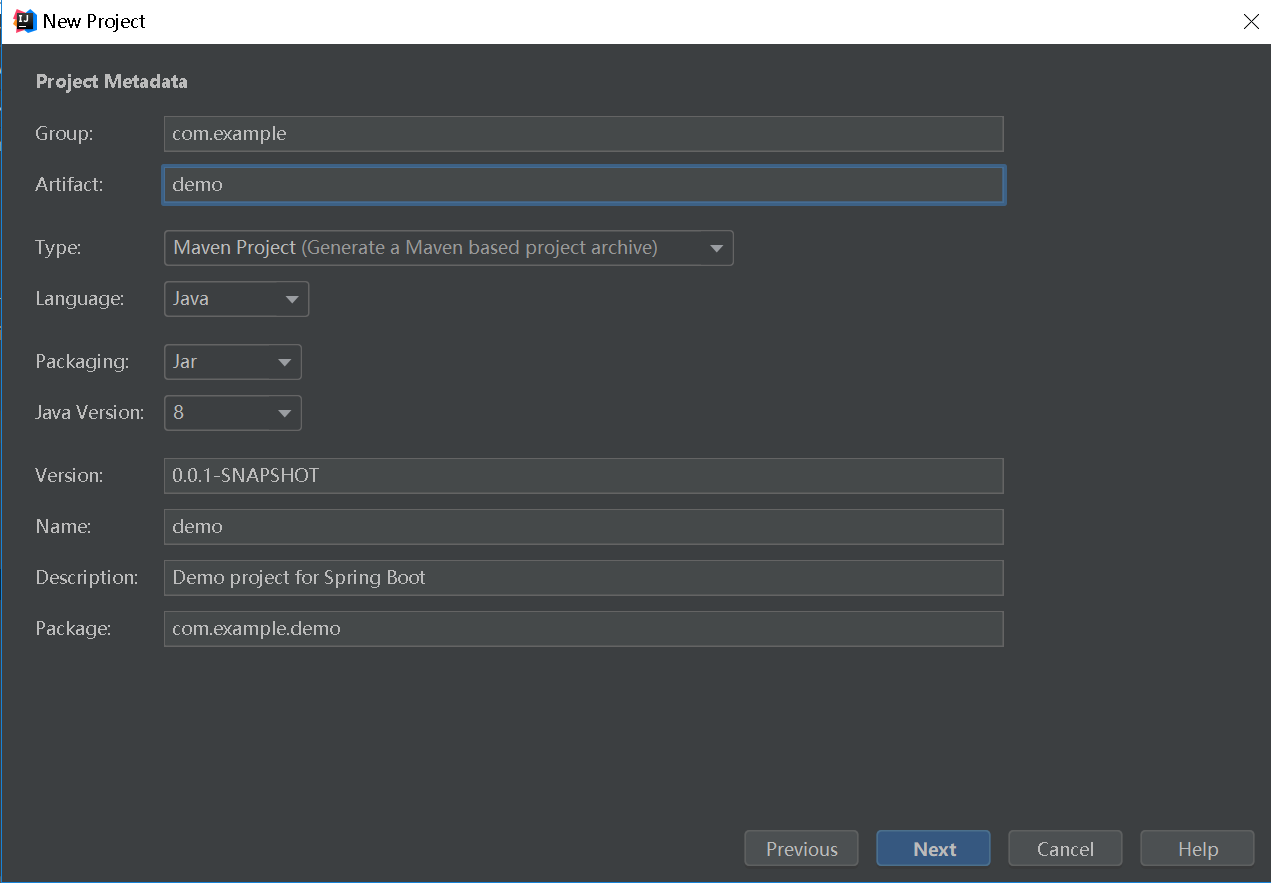Click the Group: label
Viewport: 1271px width, 883px height.
[x=64, y=134]
